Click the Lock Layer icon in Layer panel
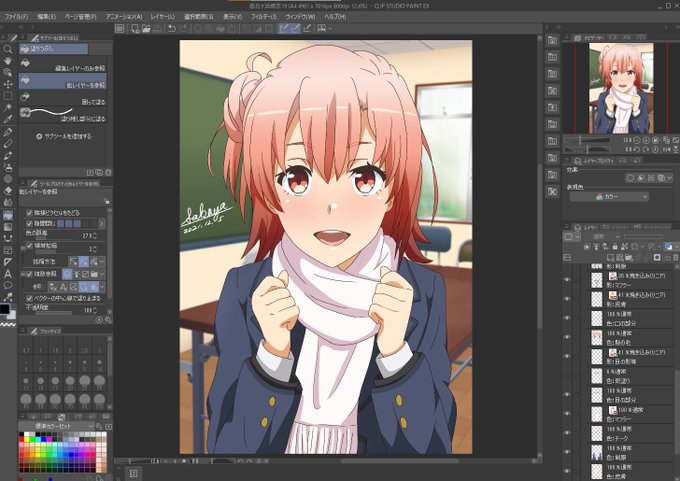The height and width of the screenshot is (481, 680). [615, 246]
